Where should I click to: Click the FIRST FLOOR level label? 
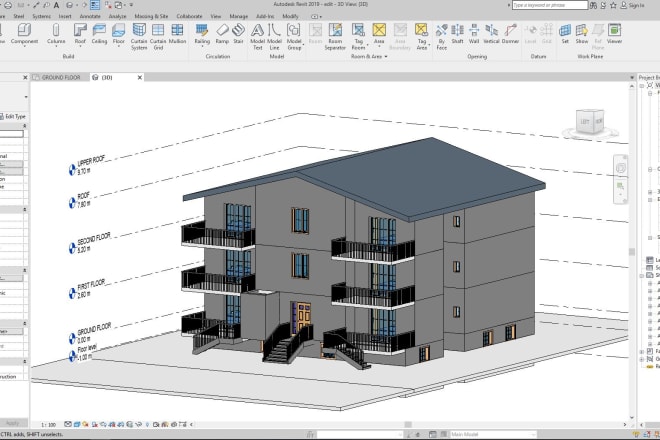coord(91,284)
